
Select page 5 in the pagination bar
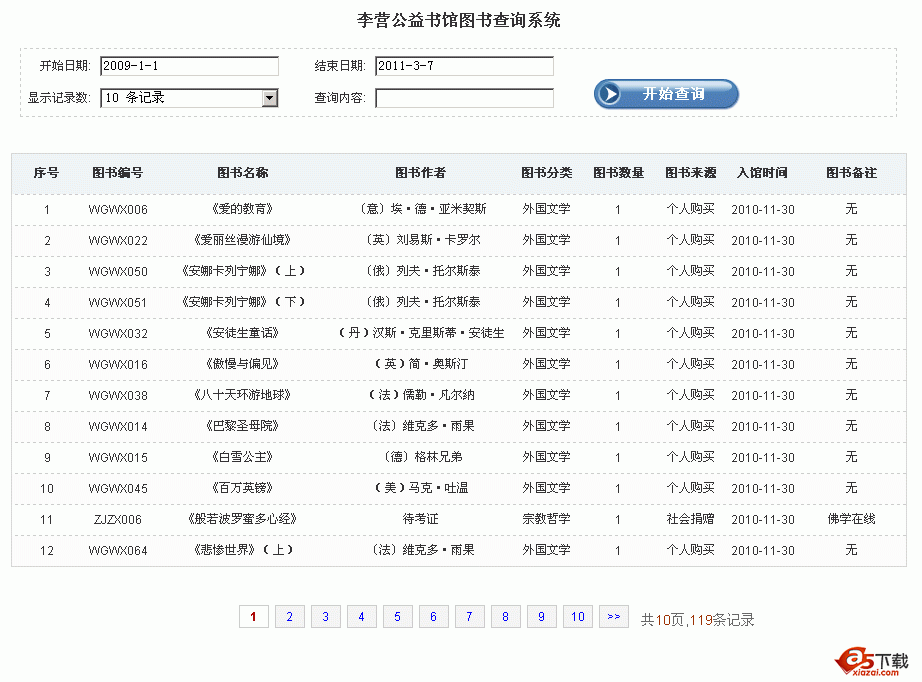point(397,616)
